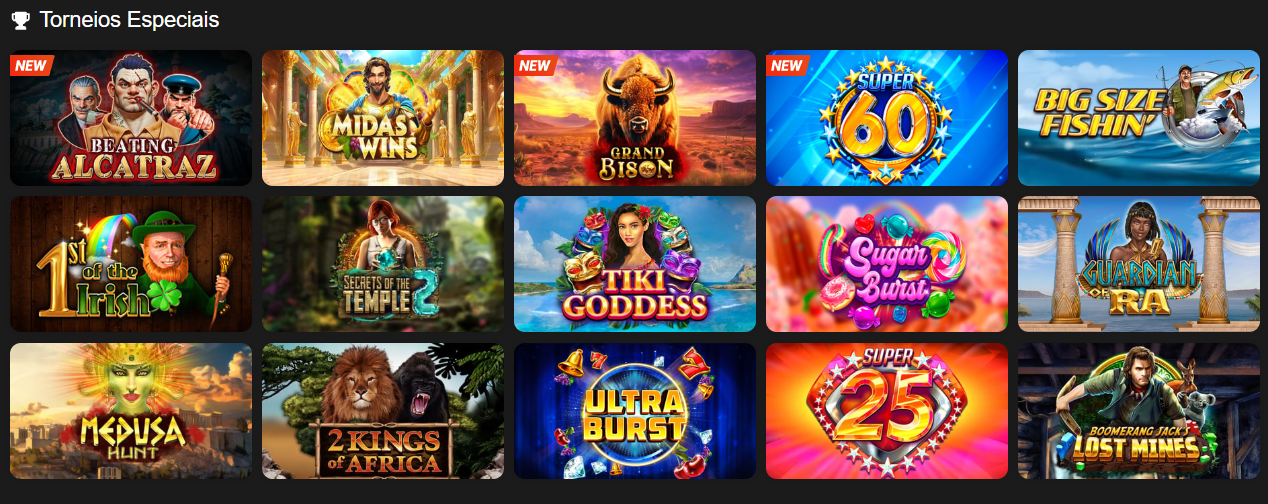The width and height of the screenshot is (1268, 504).
Task: Open 1st of the Irish slot
Action: pos(131,264)
